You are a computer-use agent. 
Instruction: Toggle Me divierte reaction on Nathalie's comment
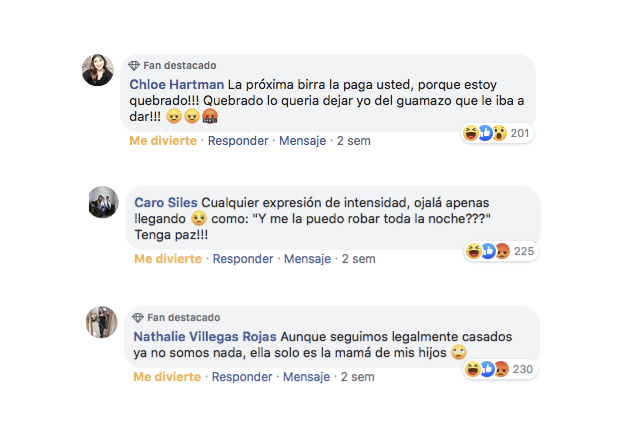(167, 377)
